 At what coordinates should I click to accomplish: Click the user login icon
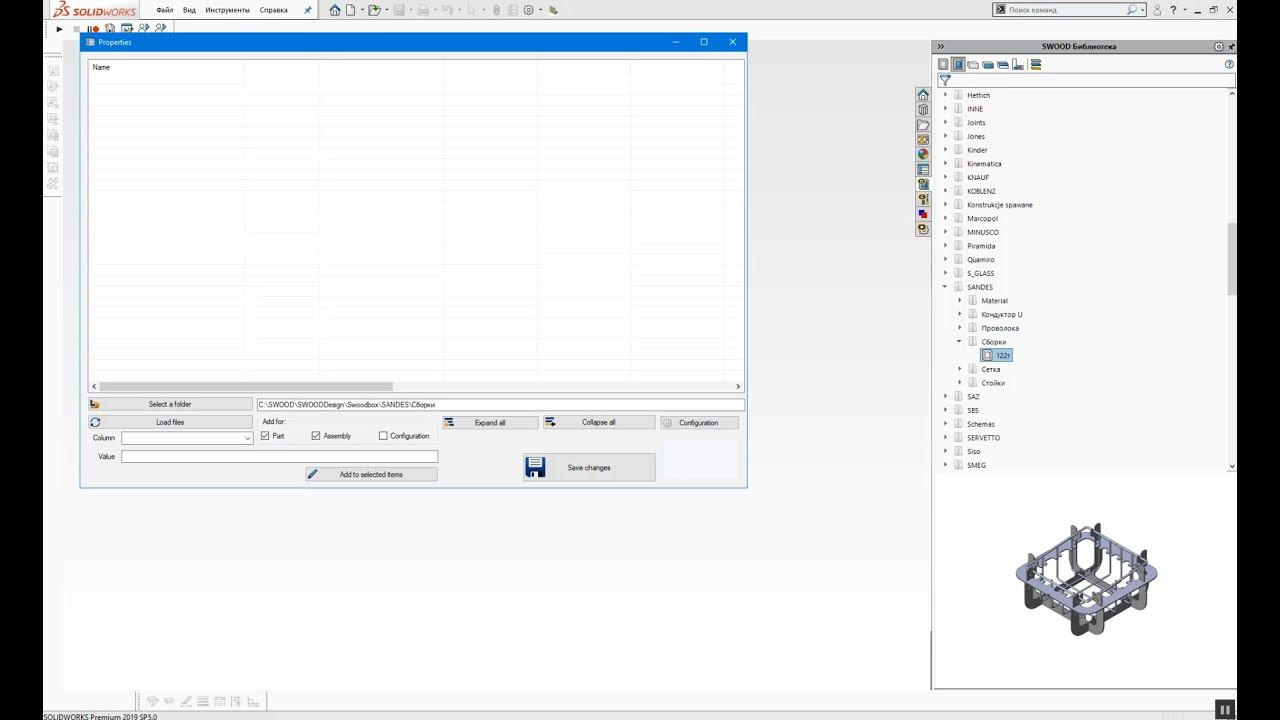click(x=1157, y=10)
